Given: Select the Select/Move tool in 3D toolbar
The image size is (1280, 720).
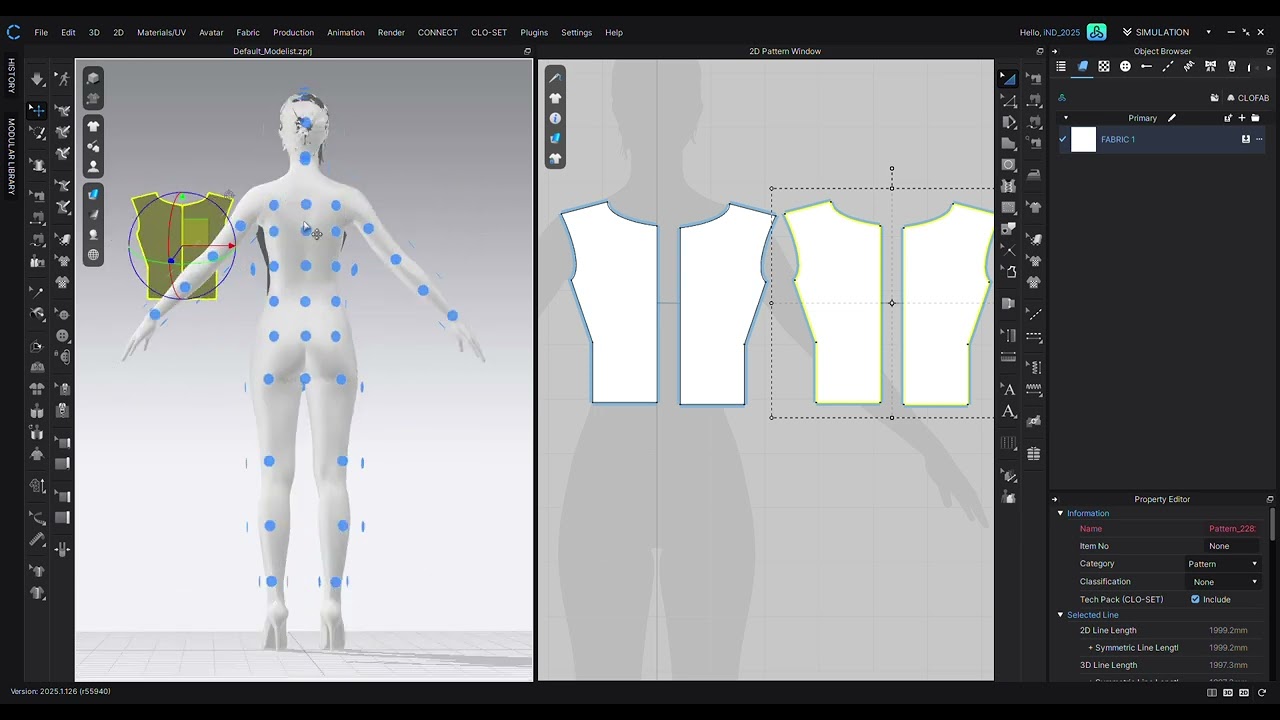Looking at the screenshot, I should click(37, 110).
